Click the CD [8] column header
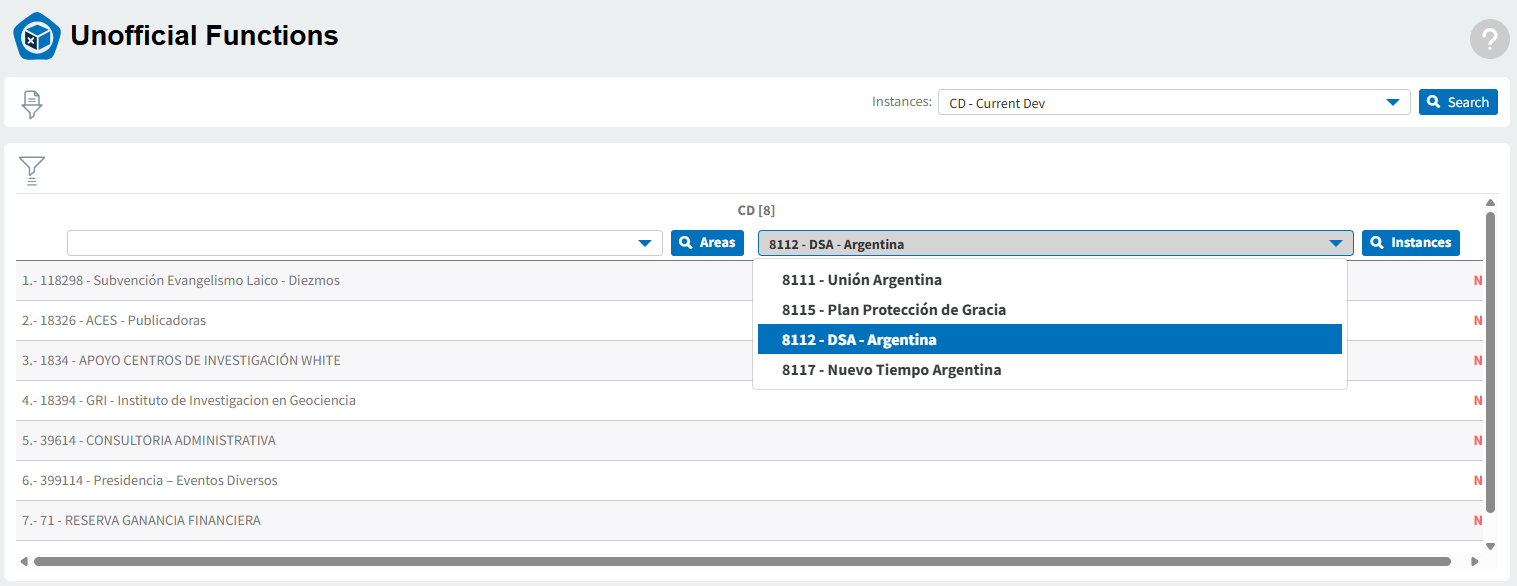 756,210
